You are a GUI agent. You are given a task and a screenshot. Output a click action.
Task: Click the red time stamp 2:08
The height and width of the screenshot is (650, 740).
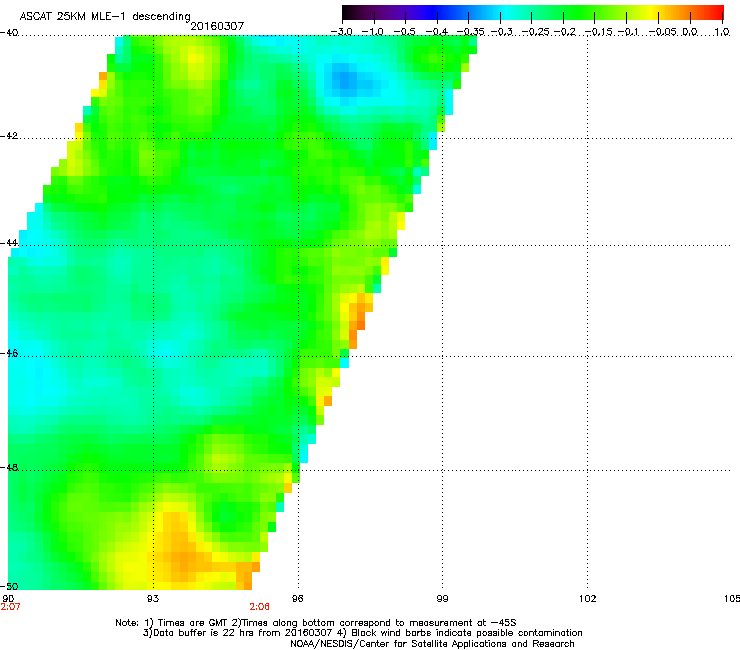point(260,607)
